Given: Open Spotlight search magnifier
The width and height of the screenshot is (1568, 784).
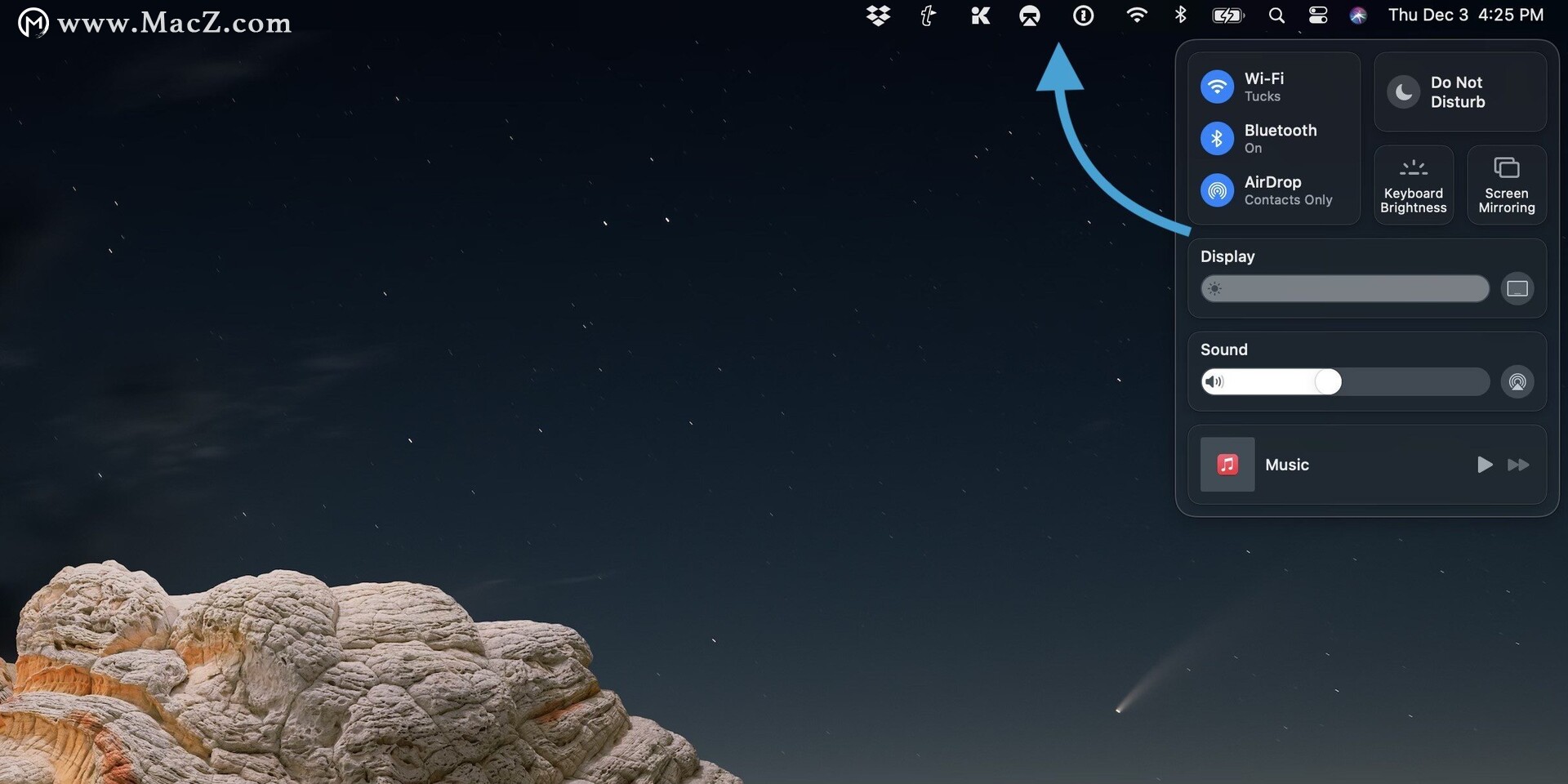Looking at the screenshot, I should (1276, 16).
